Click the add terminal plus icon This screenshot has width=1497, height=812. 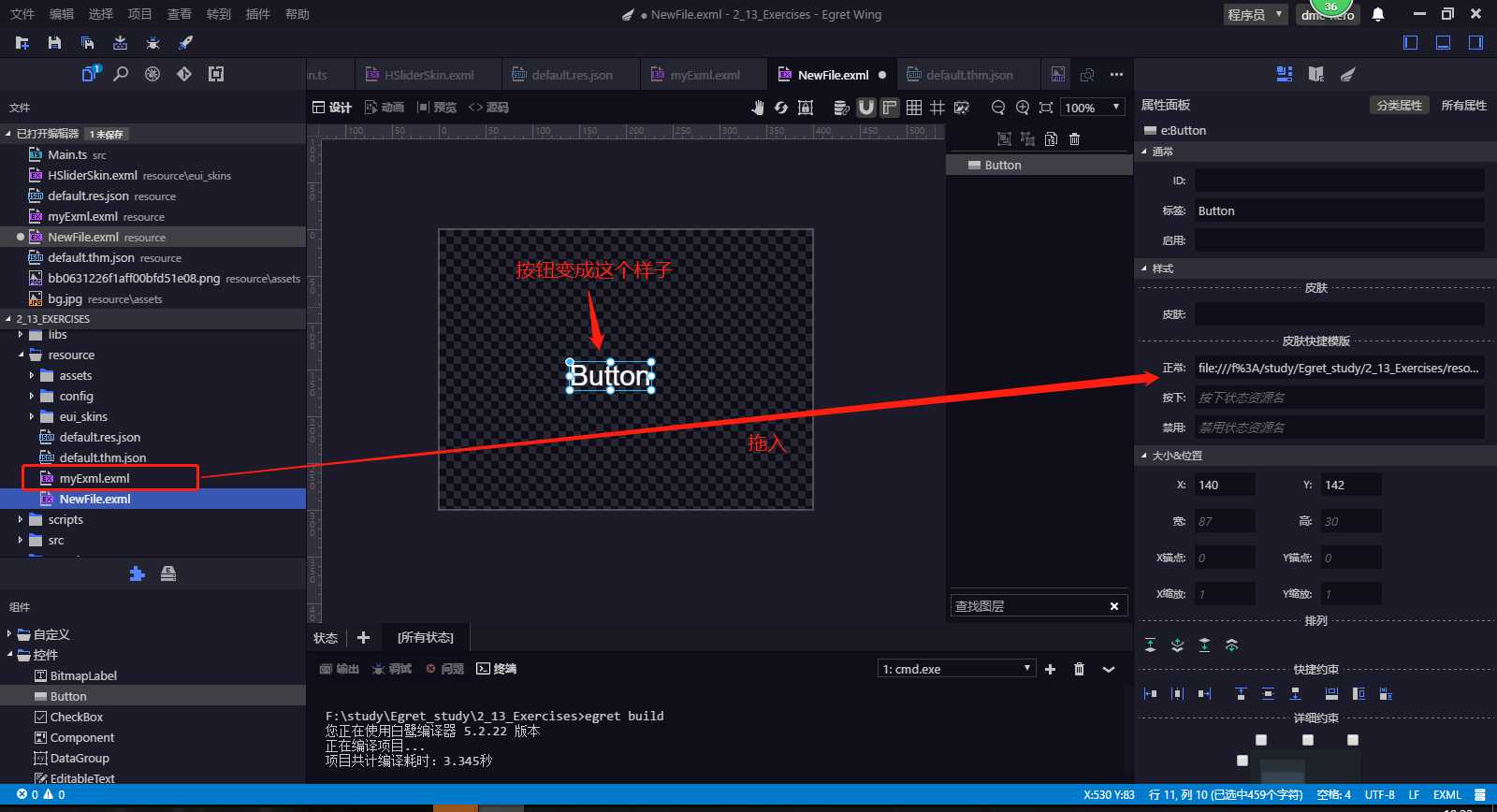[1050, 669]
